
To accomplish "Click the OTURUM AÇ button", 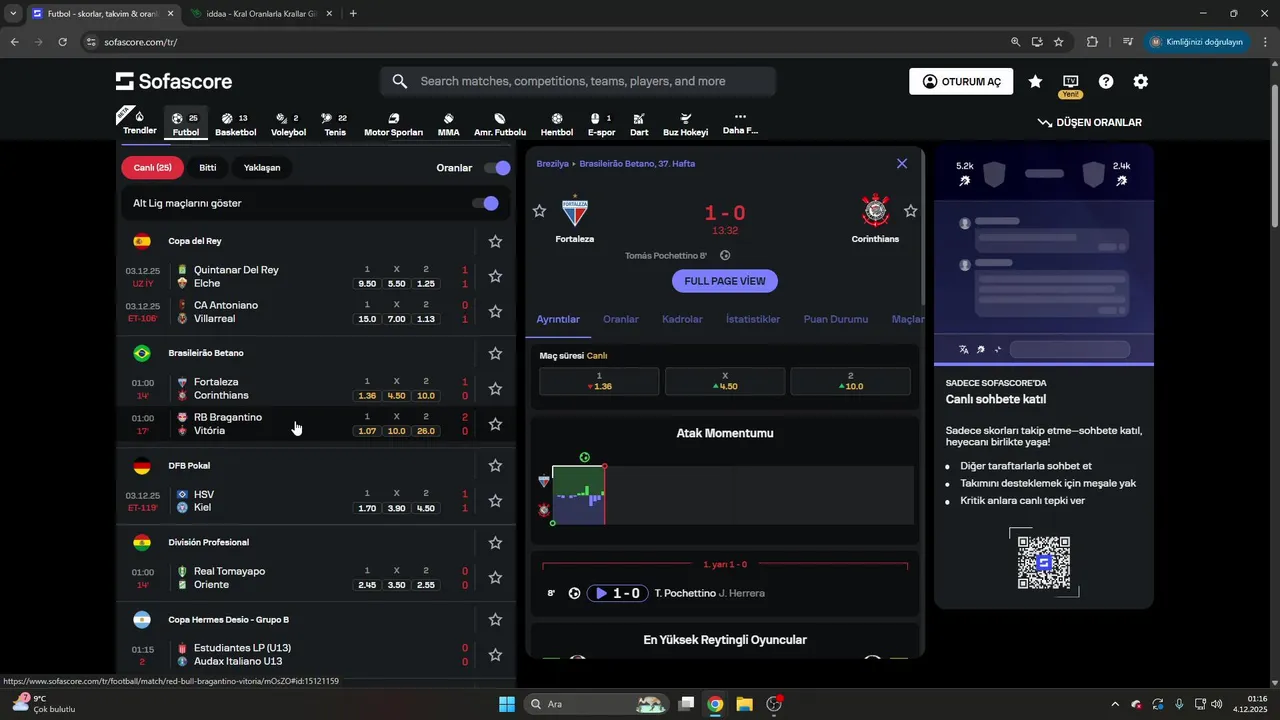I will click(961, 82).
